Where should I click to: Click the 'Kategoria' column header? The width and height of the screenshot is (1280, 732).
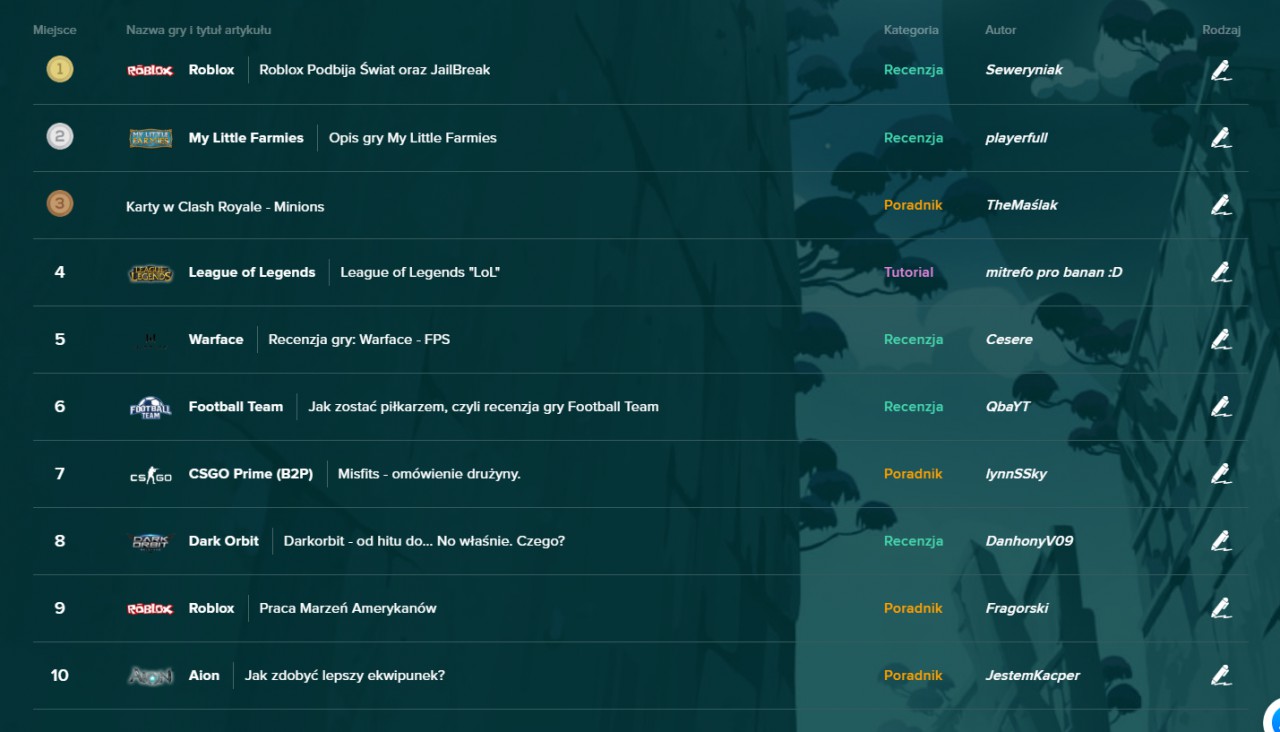911,30
